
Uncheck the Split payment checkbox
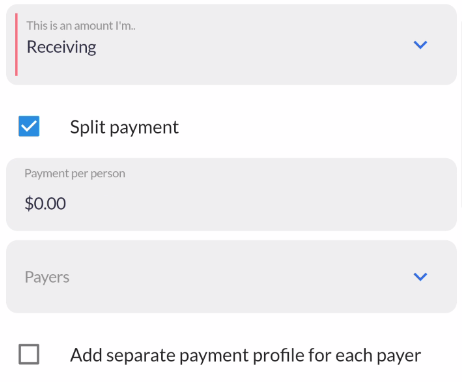coord(29,126)
